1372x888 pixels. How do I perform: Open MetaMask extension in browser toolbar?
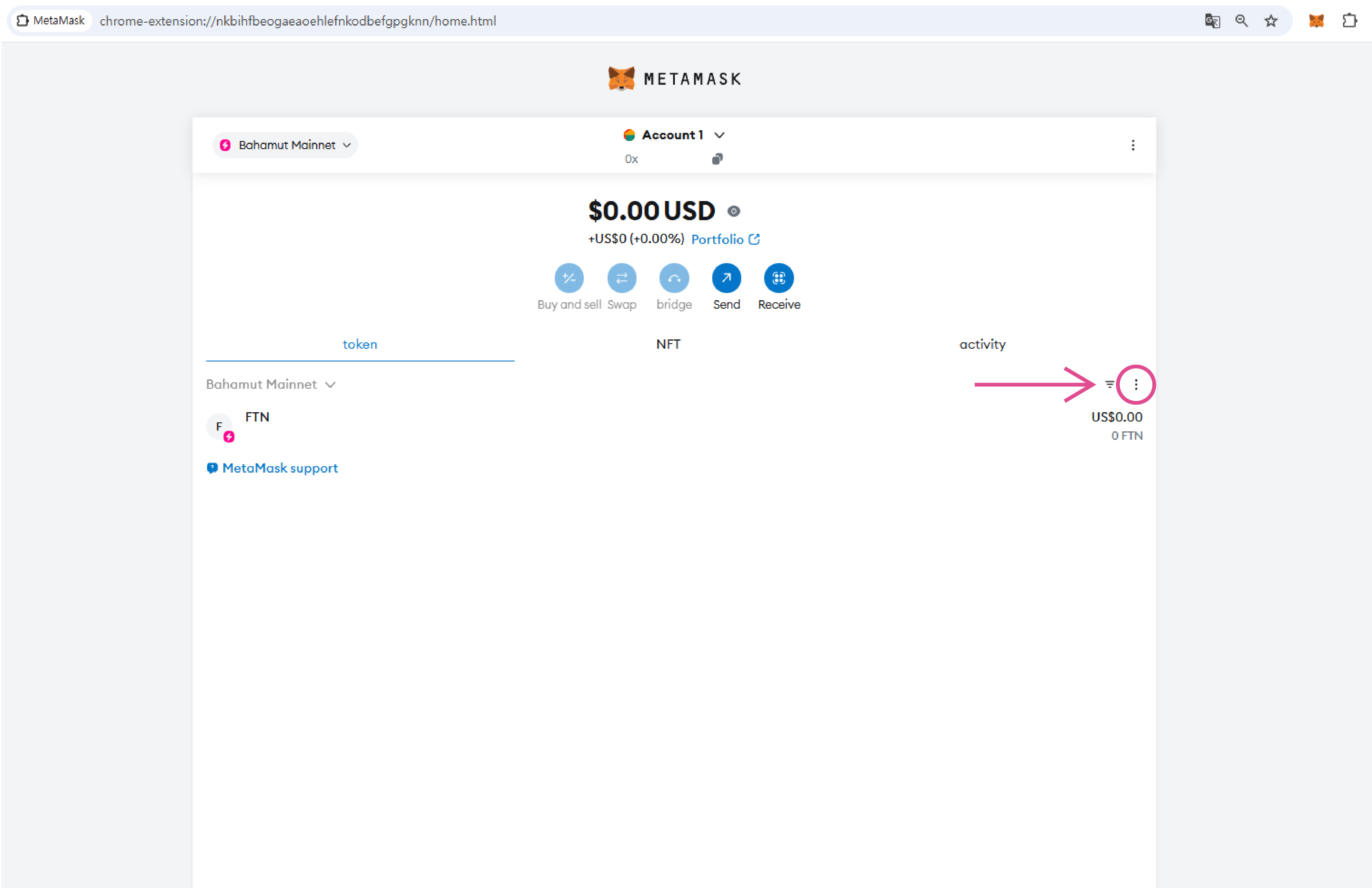click(1316, 21)
